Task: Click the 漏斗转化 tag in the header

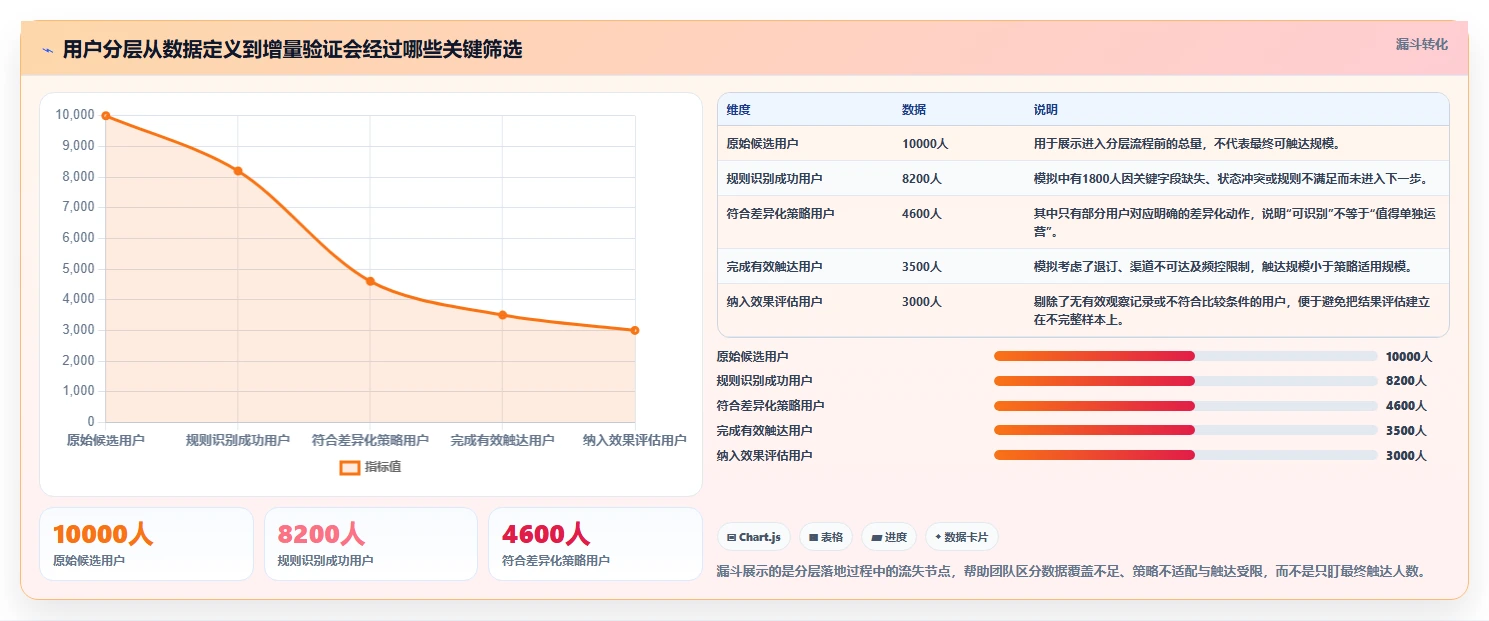Action: click(x=1421, y=44)
